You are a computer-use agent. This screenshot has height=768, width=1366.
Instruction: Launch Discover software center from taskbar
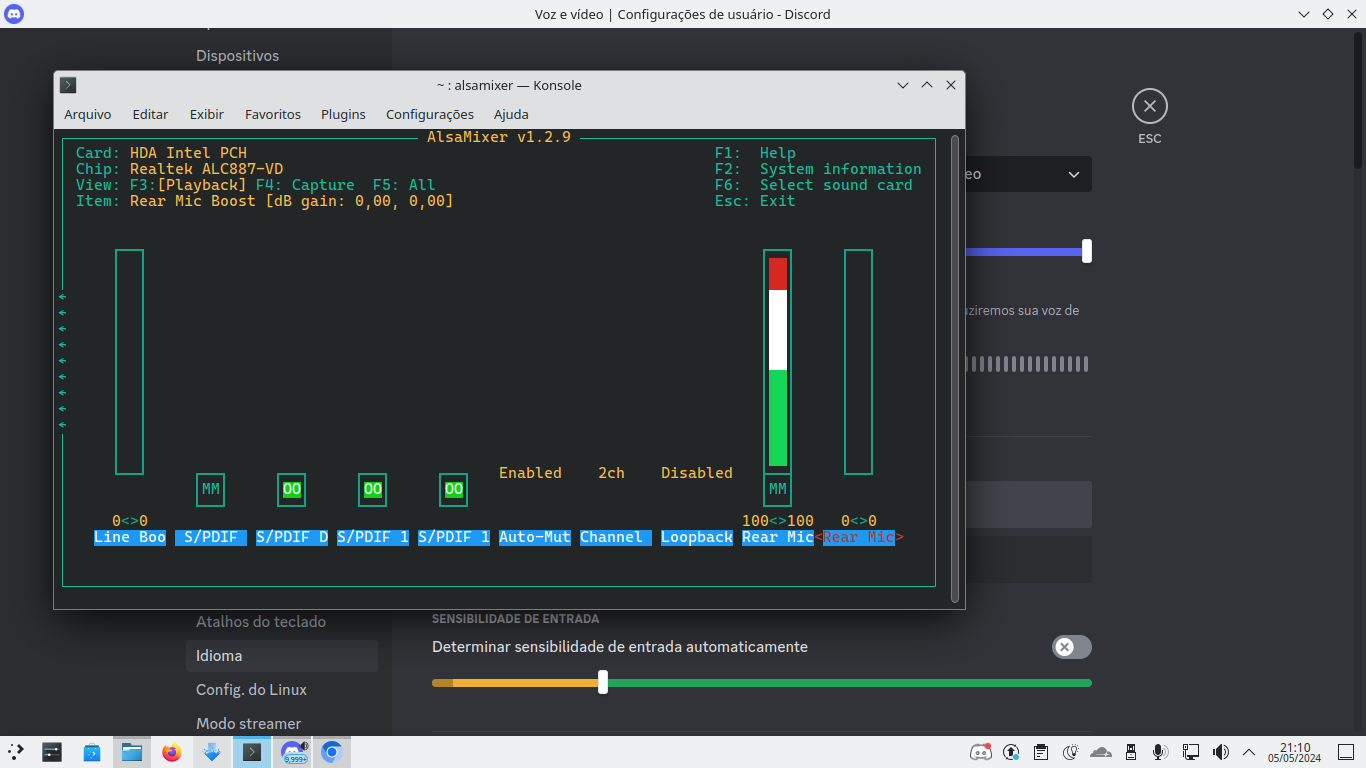click(x=92, y=752)
